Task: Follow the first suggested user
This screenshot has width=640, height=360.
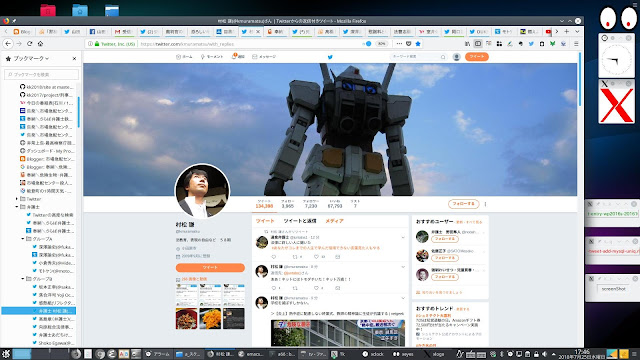Action: click(444, 239)
